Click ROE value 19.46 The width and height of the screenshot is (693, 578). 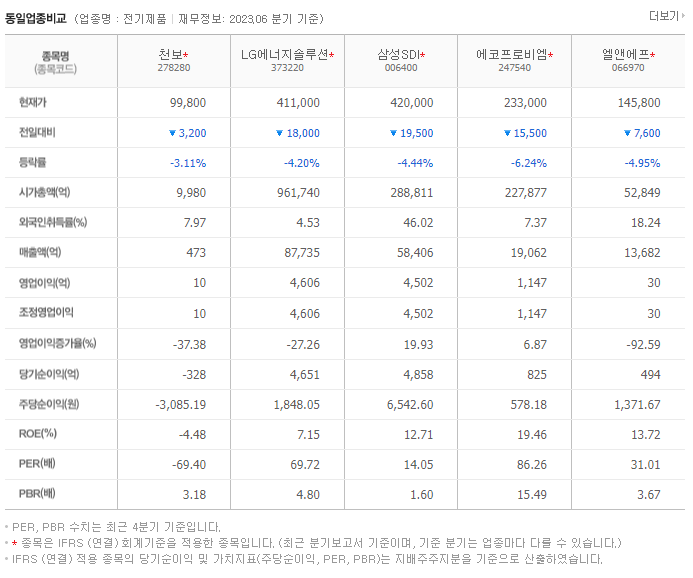[x=532, y=435]
